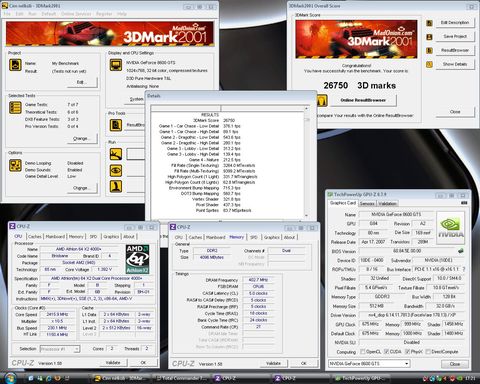Click the Total Commander taskbar button
Viewport: 480px width, 384px height.
[182, 378]
